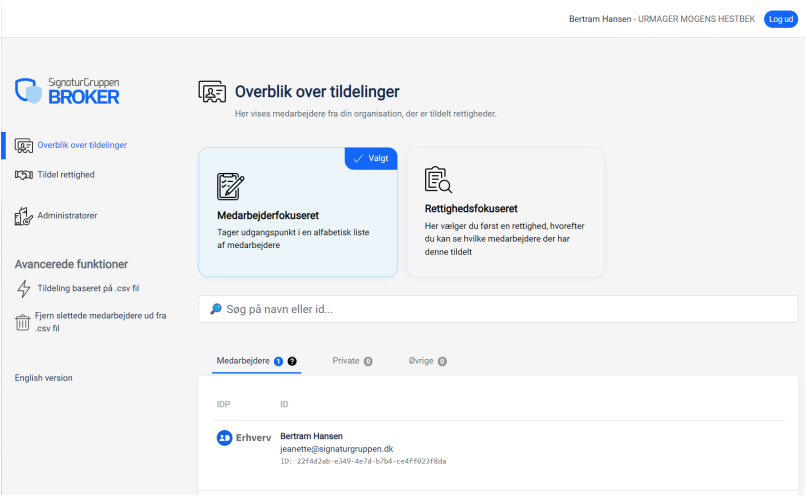Screen dimensions: 807x502
Task: Click the Erhverv IDP icon
Action: tap(225, 438)
